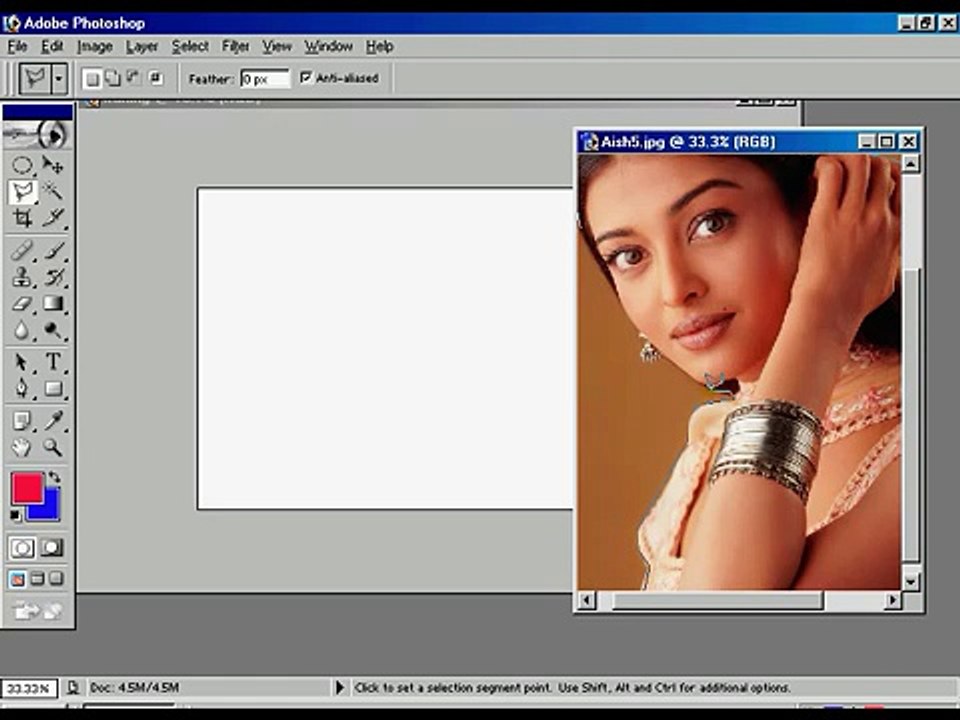The image size is (960, 720).
Task: Choose Standard Screen mode
Action: point(17,579)
